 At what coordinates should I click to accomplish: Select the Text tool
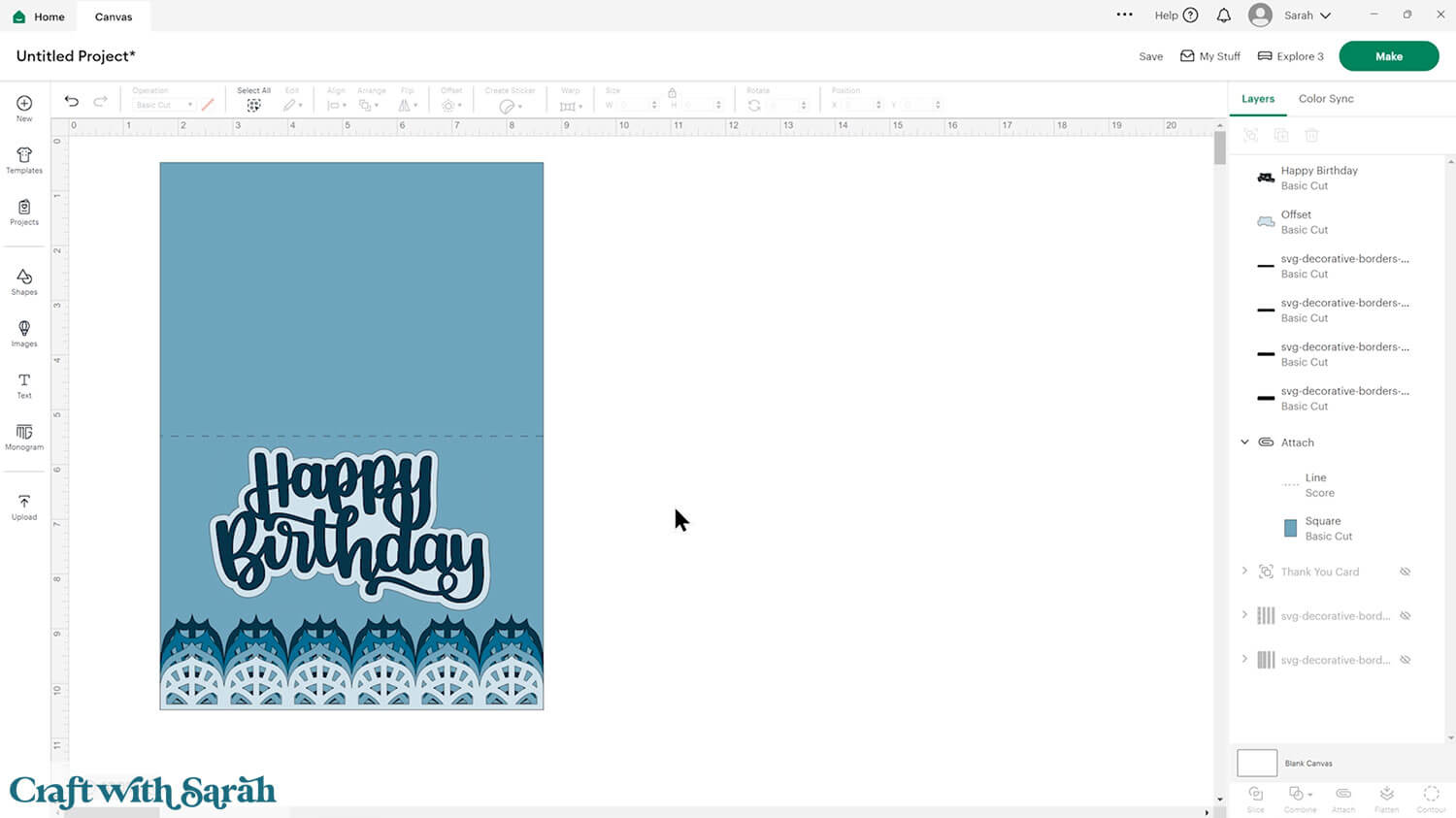(x=24, y=385)
